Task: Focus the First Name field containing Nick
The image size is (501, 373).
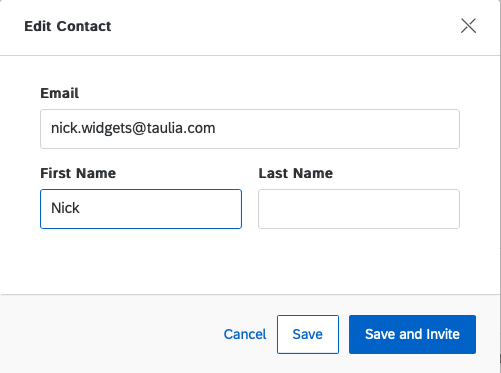Action: (x=141, y=209)
